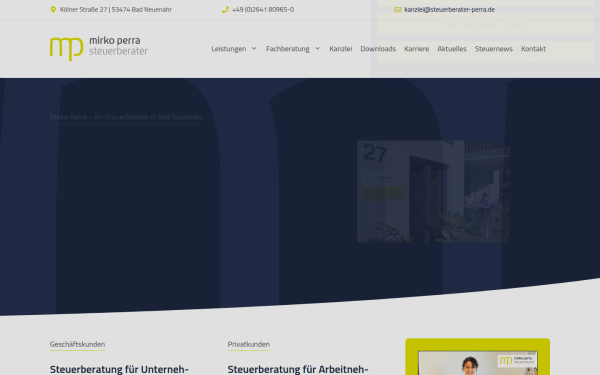Click the Kölner Straße 27 address text
This screenshot has width=600, height=375.
pyautogui.click(x=116, y=10)
